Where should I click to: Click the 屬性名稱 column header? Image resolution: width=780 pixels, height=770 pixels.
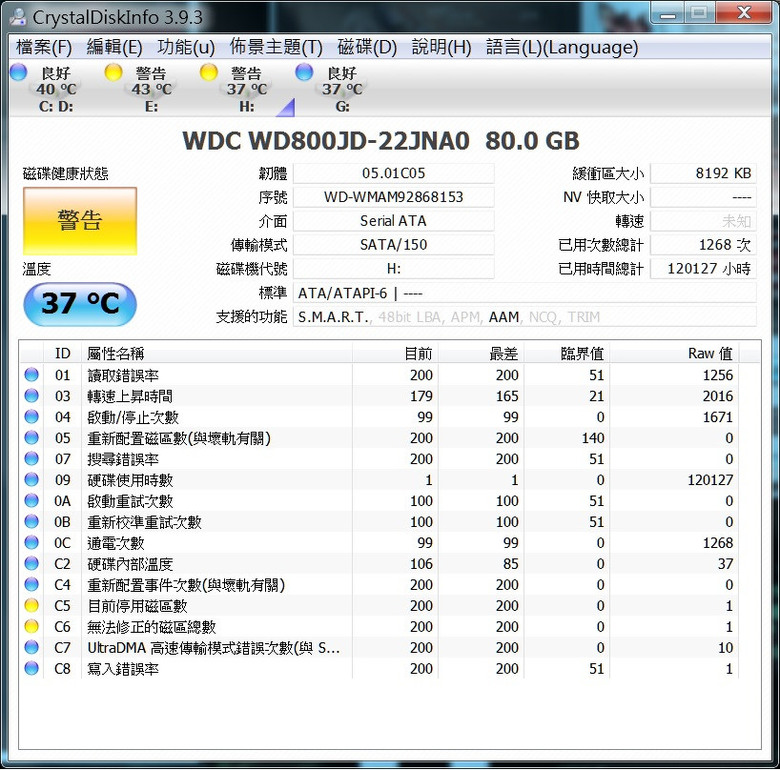click(x=217, y=353)
